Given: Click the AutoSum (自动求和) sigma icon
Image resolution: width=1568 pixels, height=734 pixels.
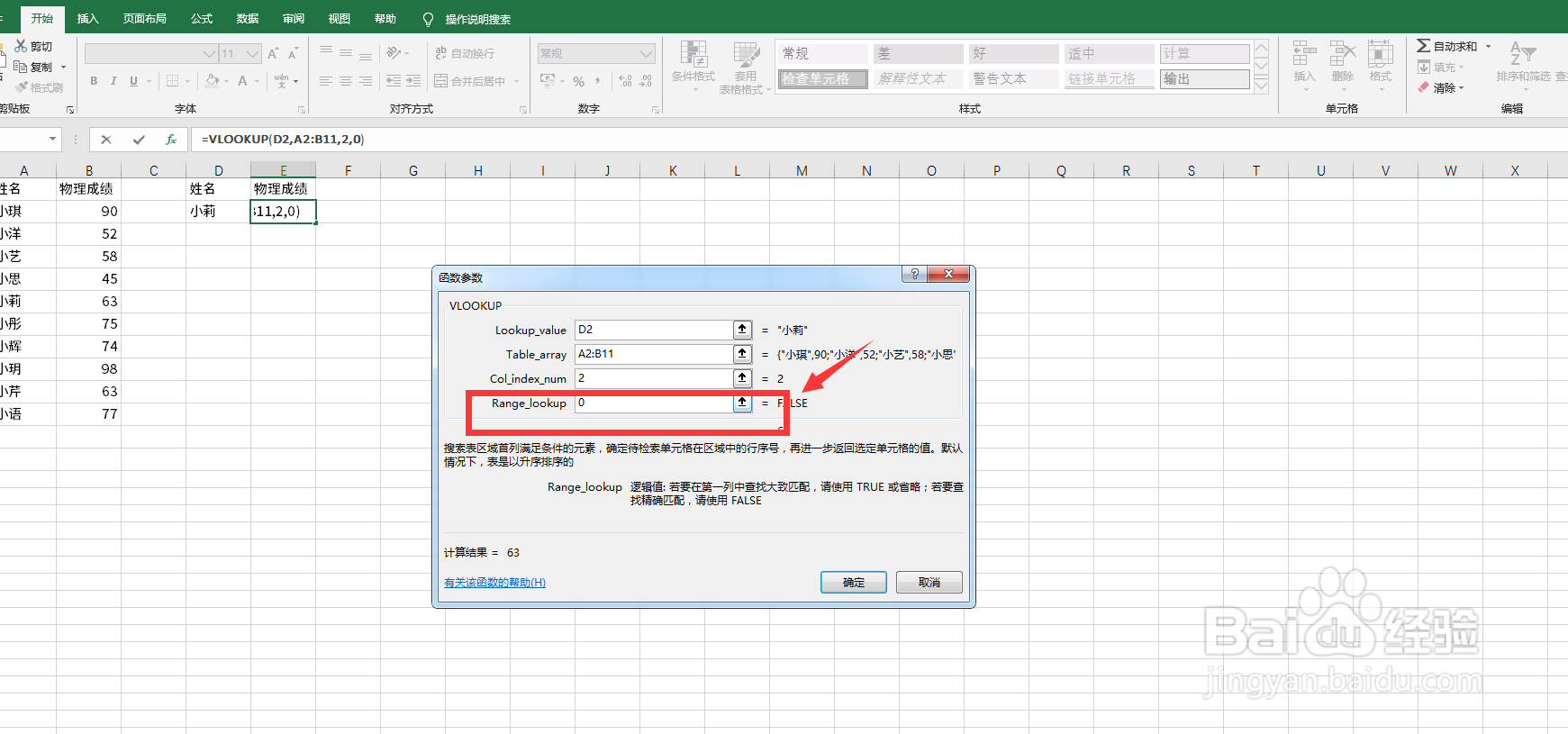Looking at the screenshot, I should pos(1423,46).
